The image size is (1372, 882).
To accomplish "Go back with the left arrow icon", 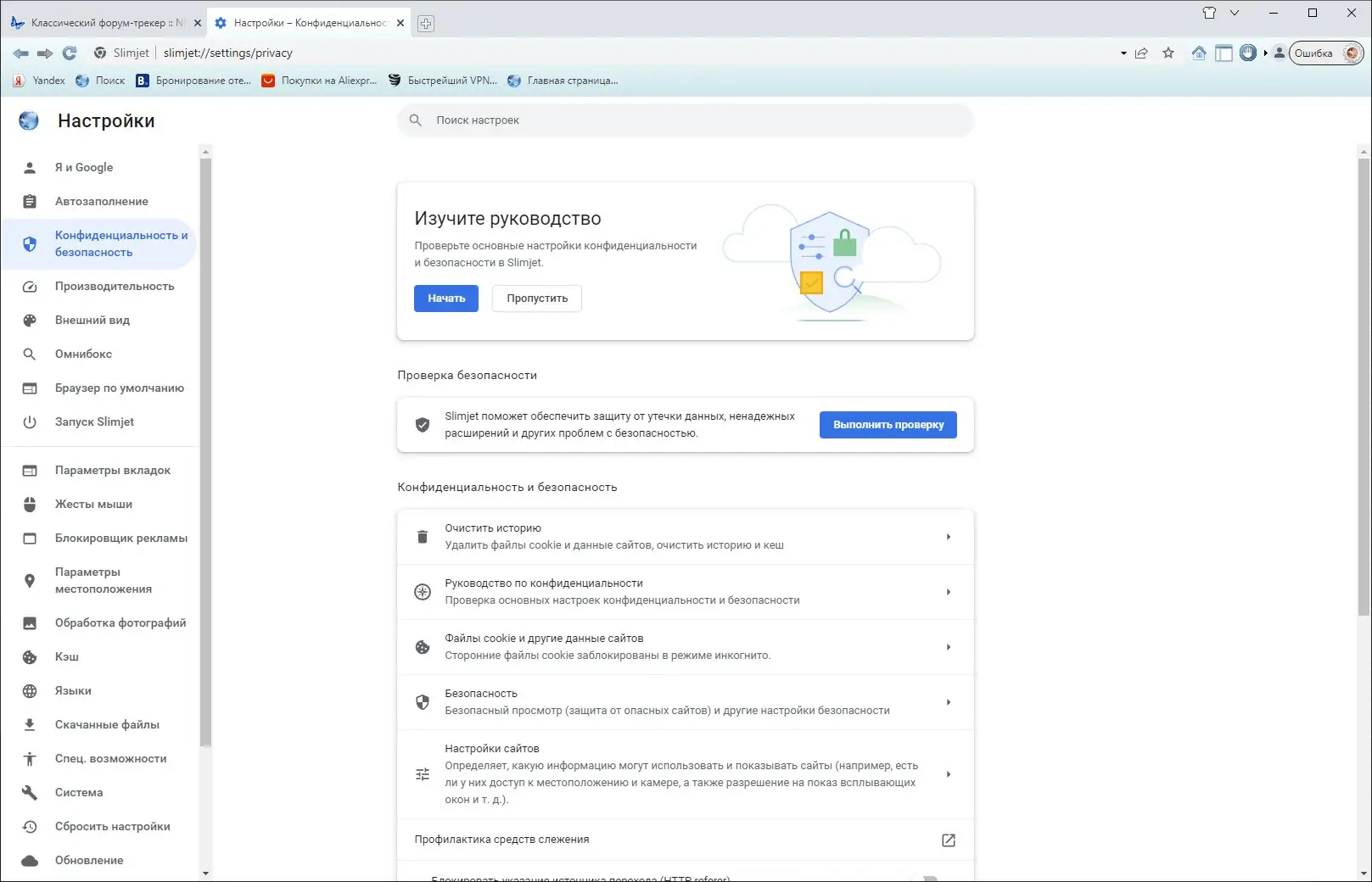I will point(20,53).
